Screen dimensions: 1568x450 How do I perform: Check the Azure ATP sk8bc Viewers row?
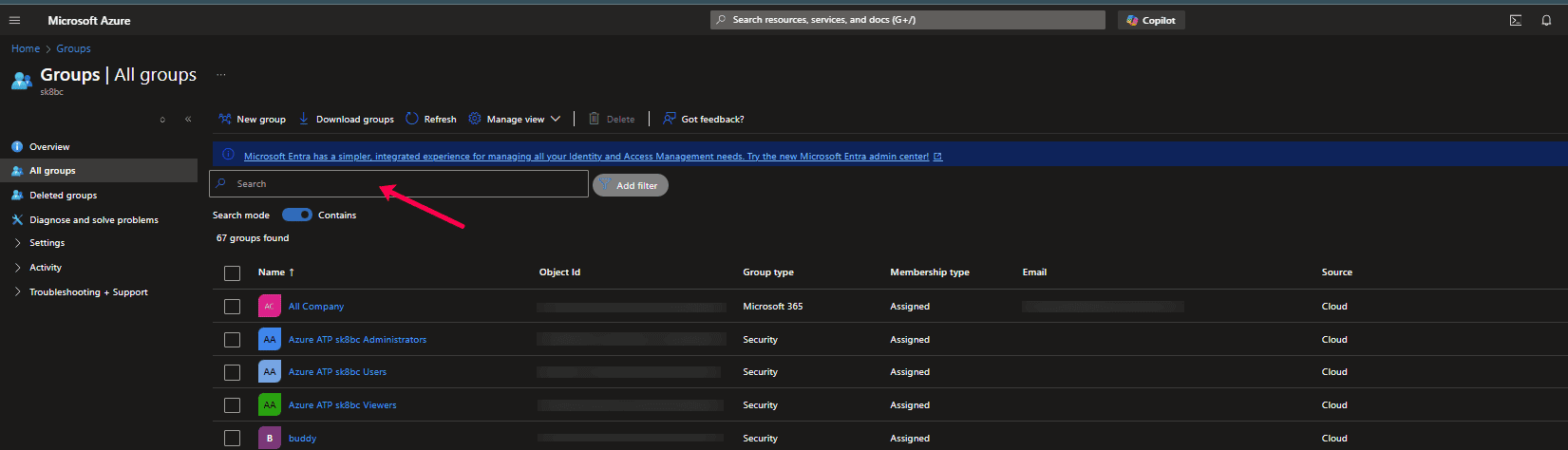(x=233, y=405)
